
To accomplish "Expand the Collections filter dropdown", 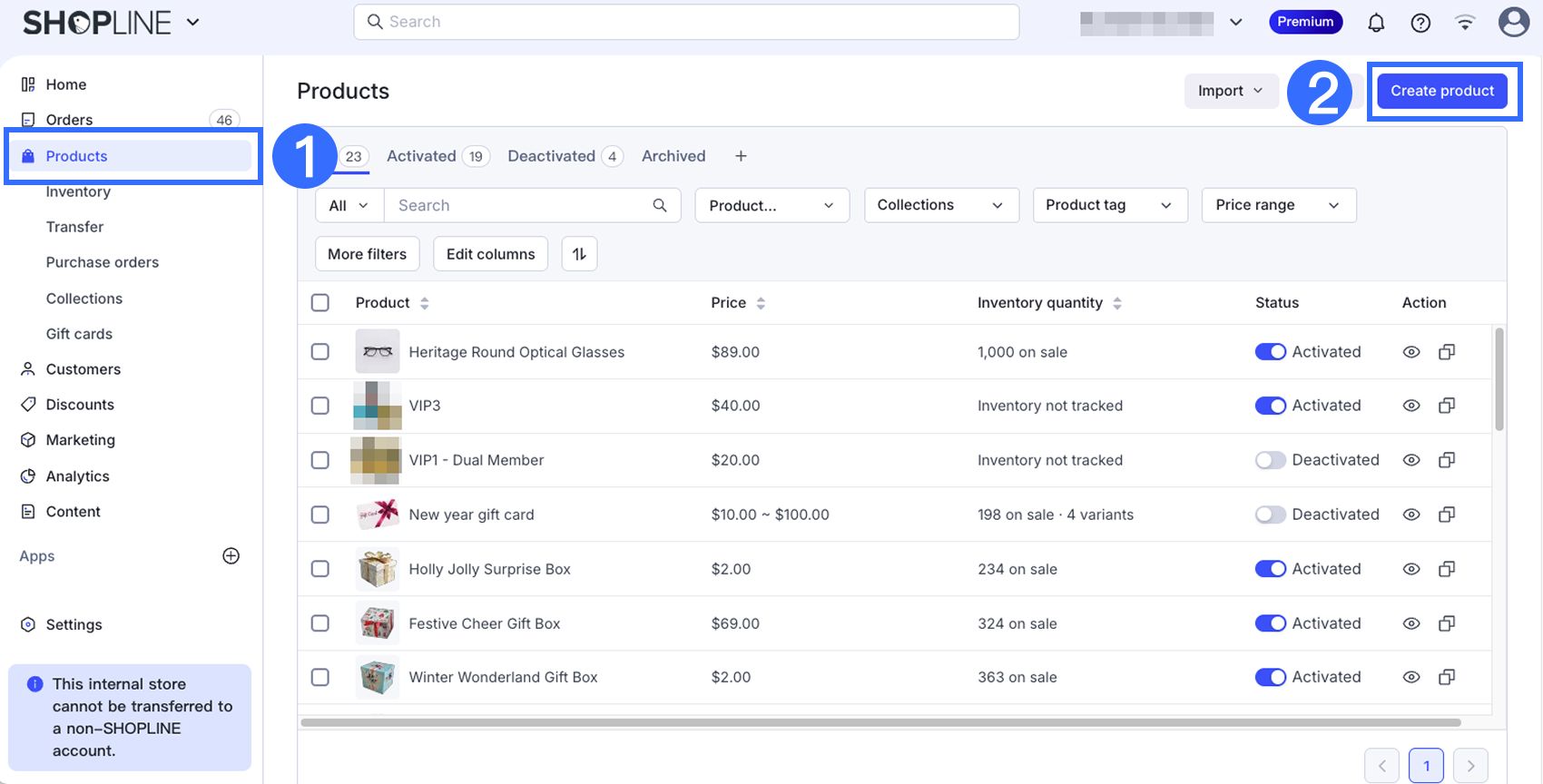I will point(941,205).
